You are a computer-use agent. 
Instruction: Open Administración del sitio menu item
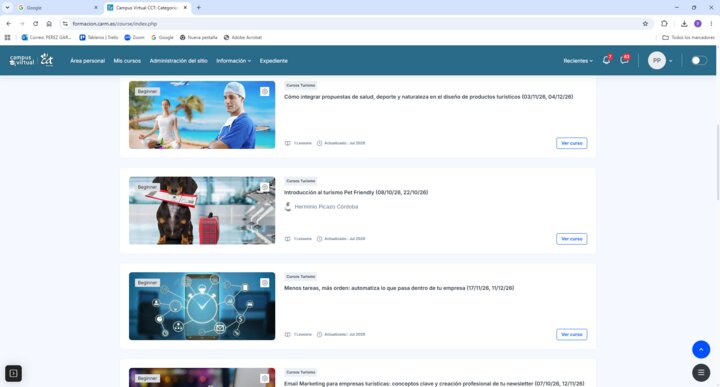(x=179, y=61)
